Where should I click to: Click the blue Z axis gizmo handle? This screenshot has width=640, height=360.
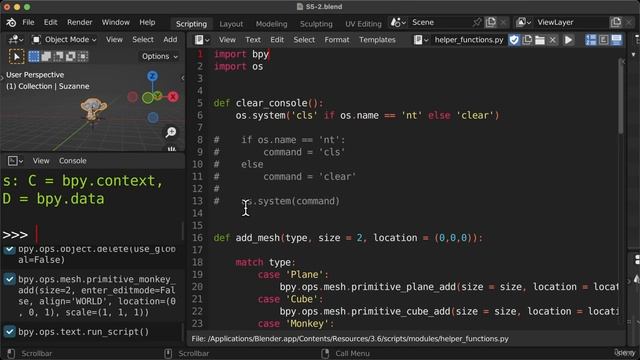[x=152, y=76]
